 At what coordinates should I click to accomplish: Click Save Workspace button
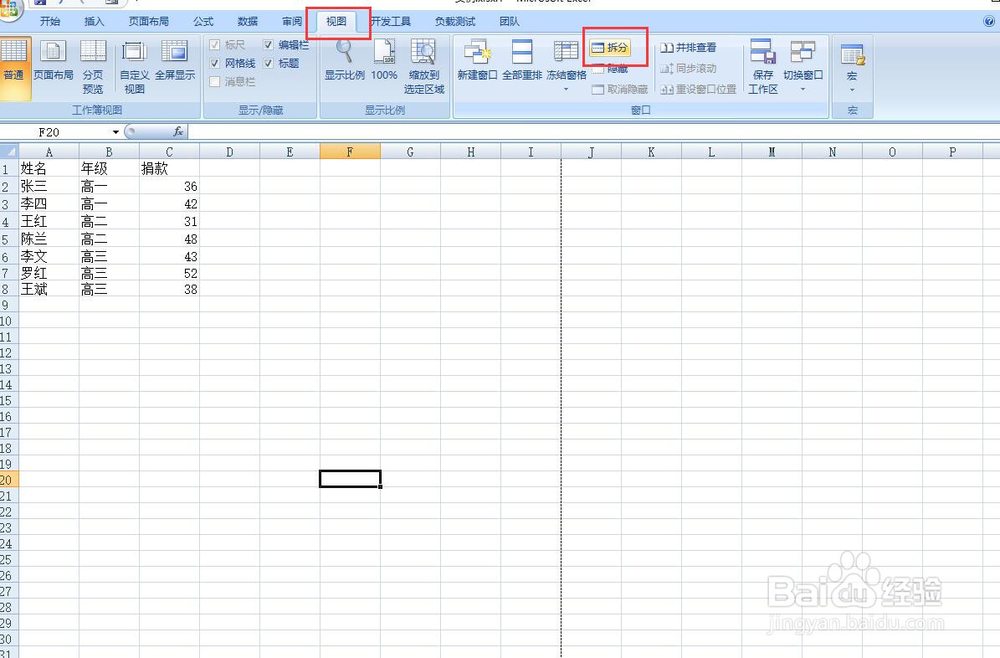pyautogui.click(x=763, y=66)
